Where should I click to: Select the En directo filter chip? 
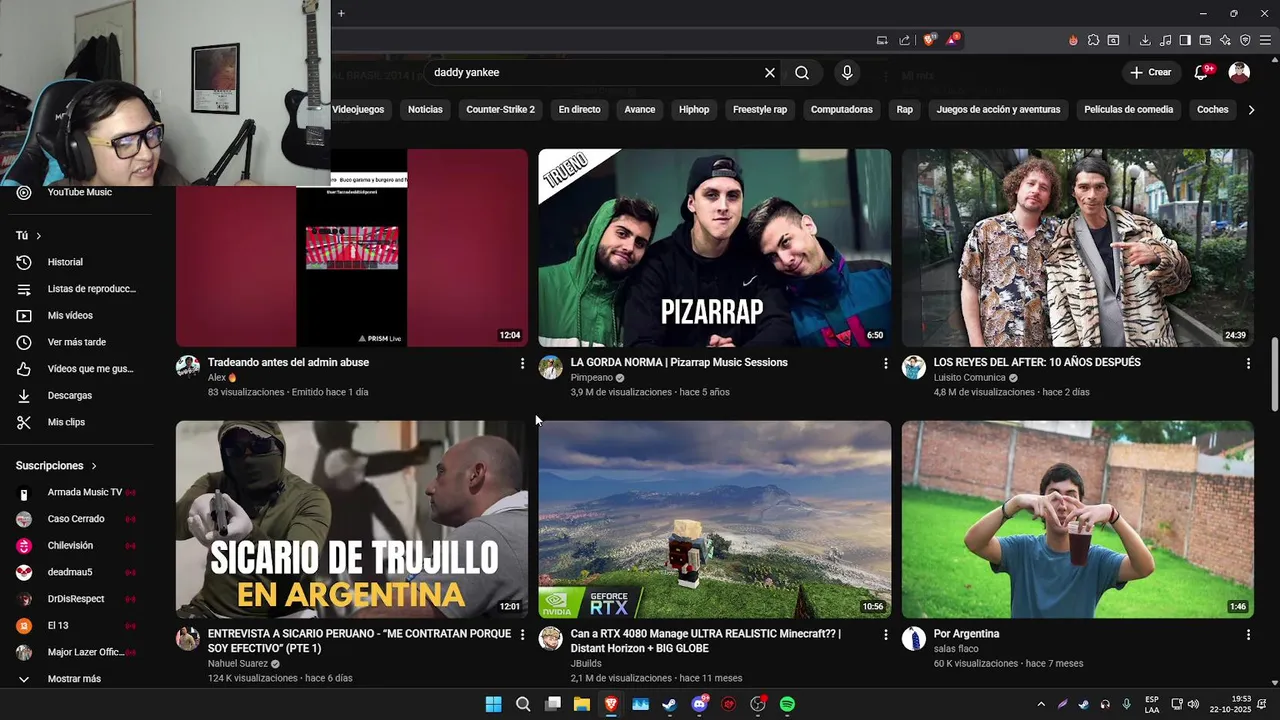580,109
